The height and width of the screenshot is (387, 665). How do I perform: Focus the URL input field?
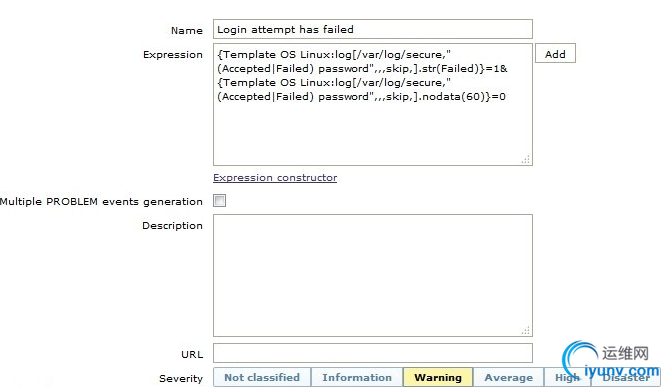point(372,353)
